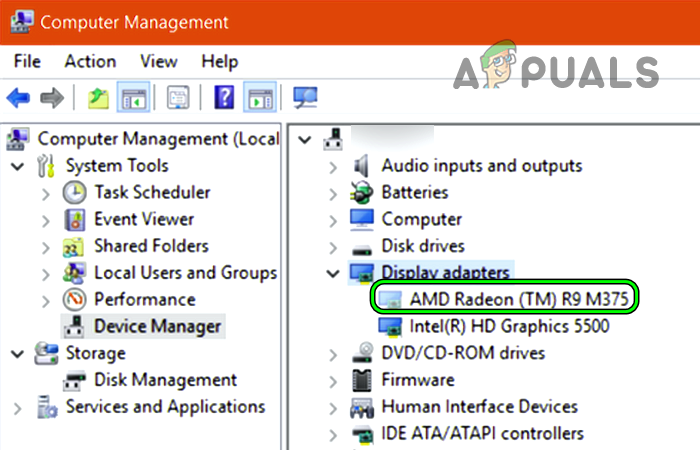700x450 pixels.
Task: Click the Display adapters monitor icon
Action: pos(362,273)
